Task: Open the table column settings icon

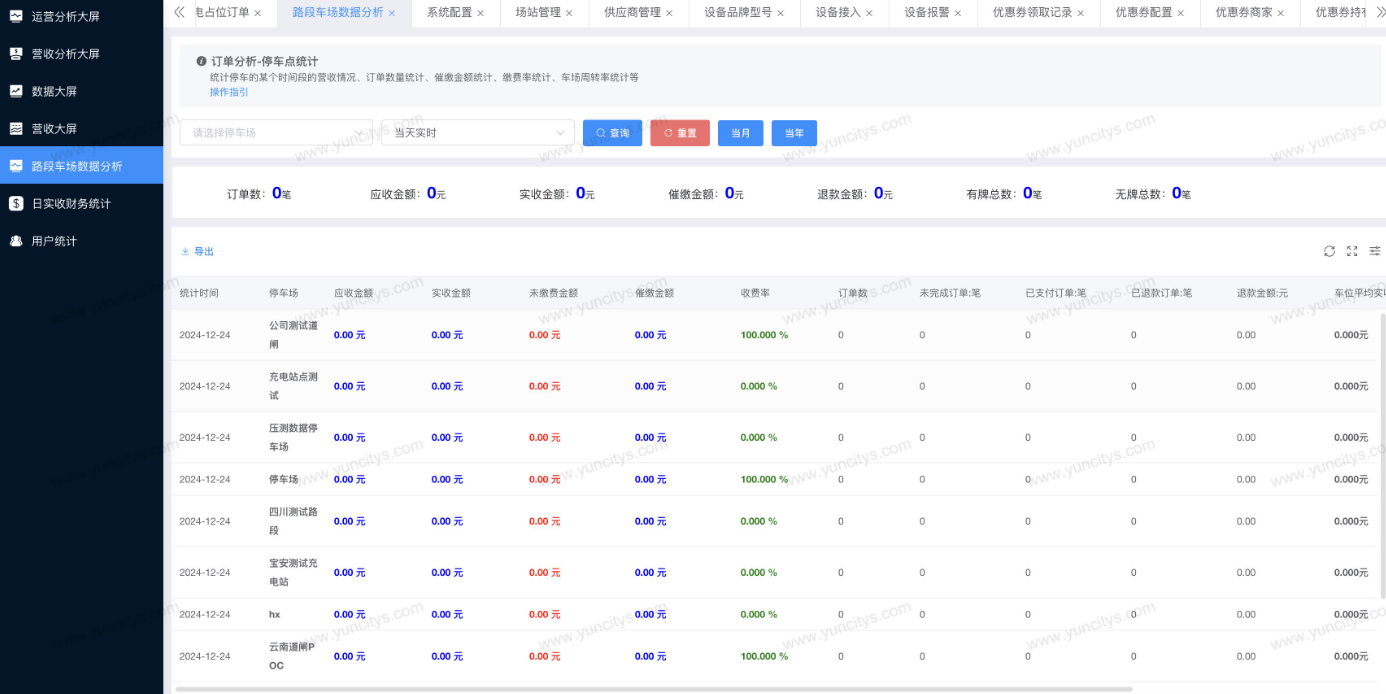Action: (x=1375, y=251)
